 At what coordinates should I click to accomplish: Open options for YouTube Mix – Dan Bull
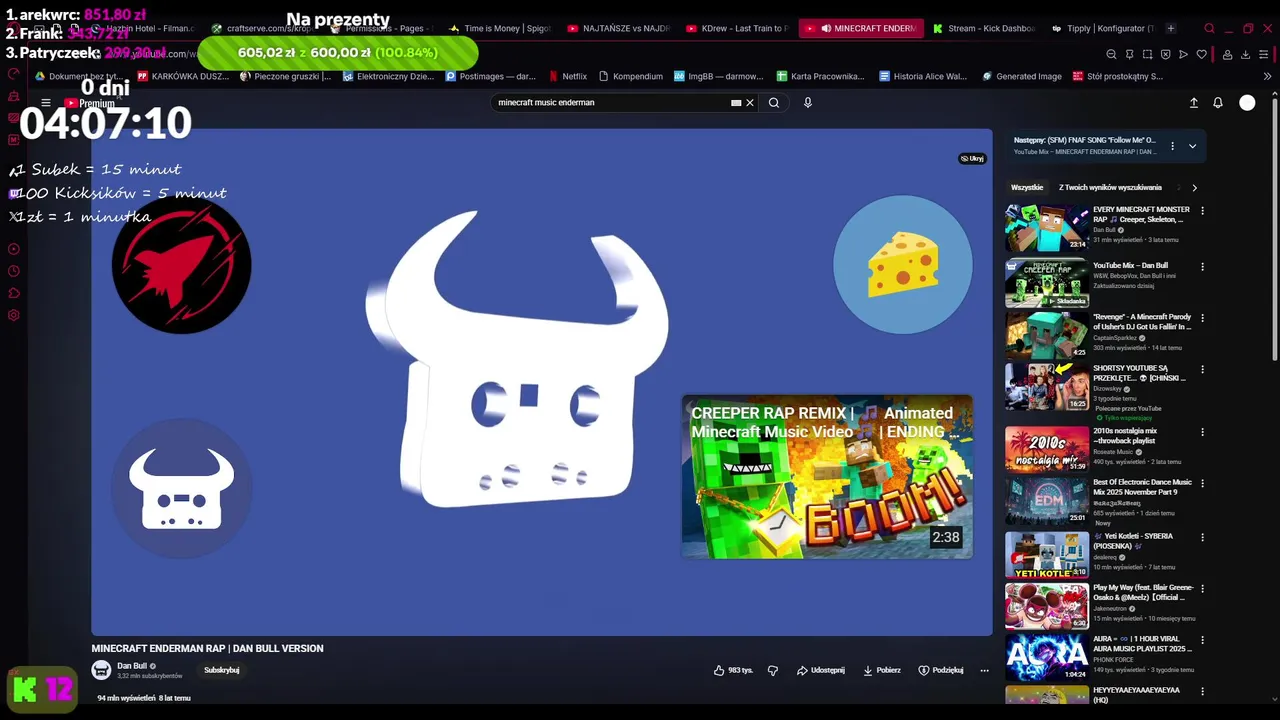[x=1202, y=267]
